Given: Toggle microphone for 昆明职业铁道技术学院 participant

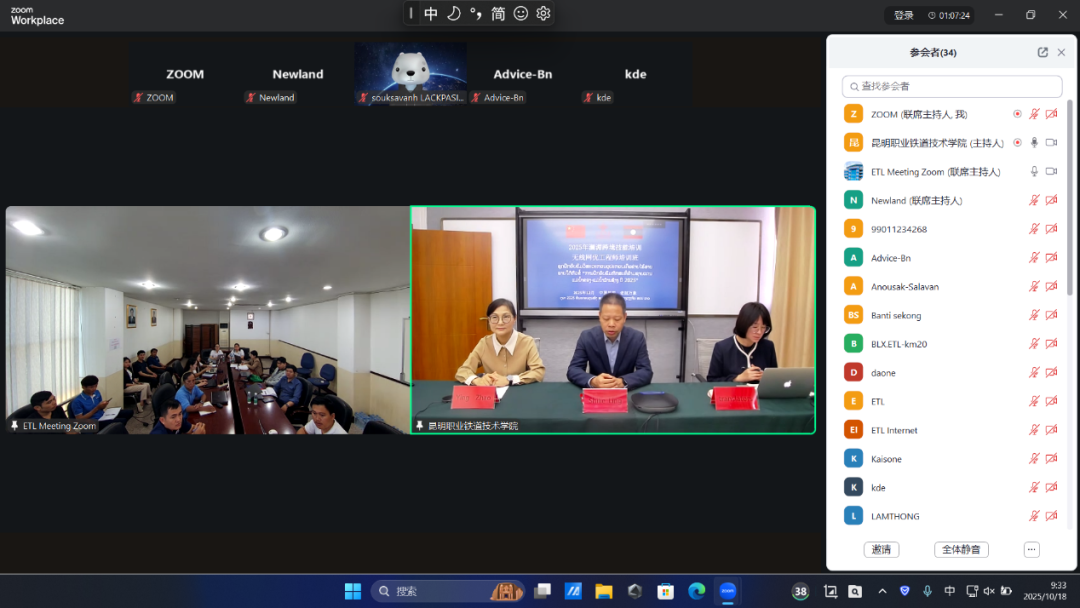Looking at the screenshot, I should 1035,143.
